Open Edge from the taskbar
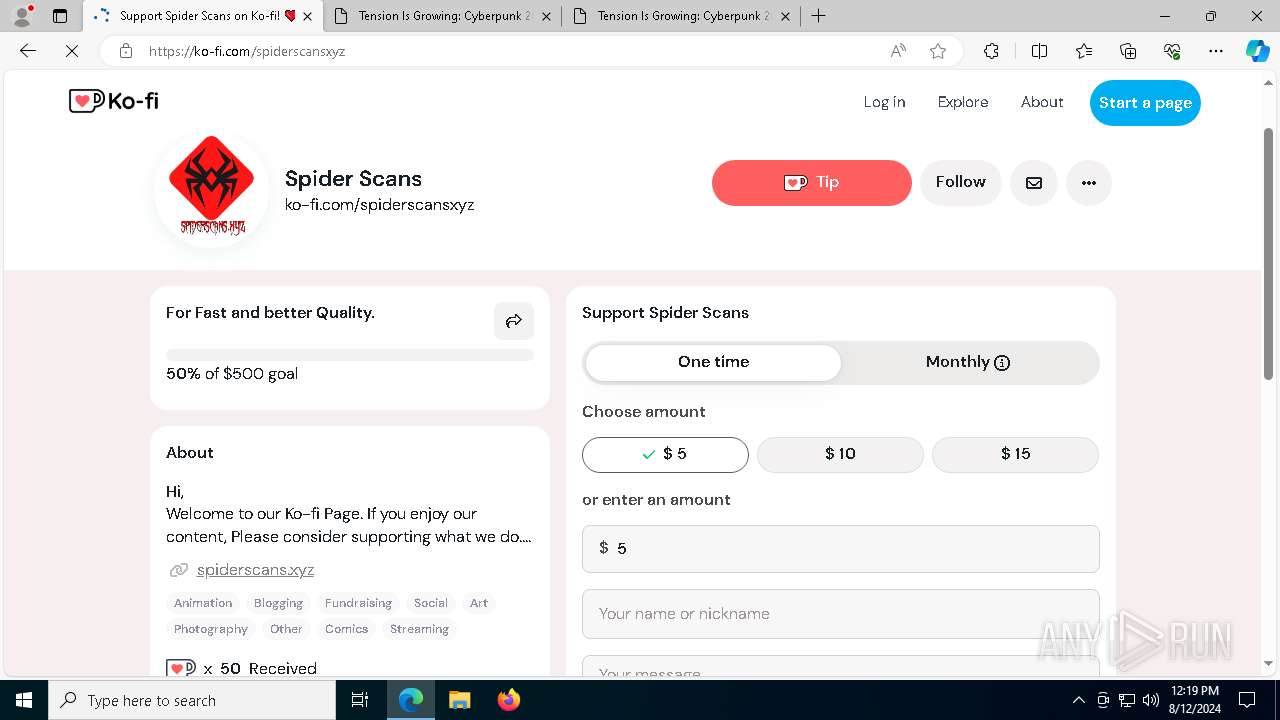 pyautogui.click(x=411, y=700)
